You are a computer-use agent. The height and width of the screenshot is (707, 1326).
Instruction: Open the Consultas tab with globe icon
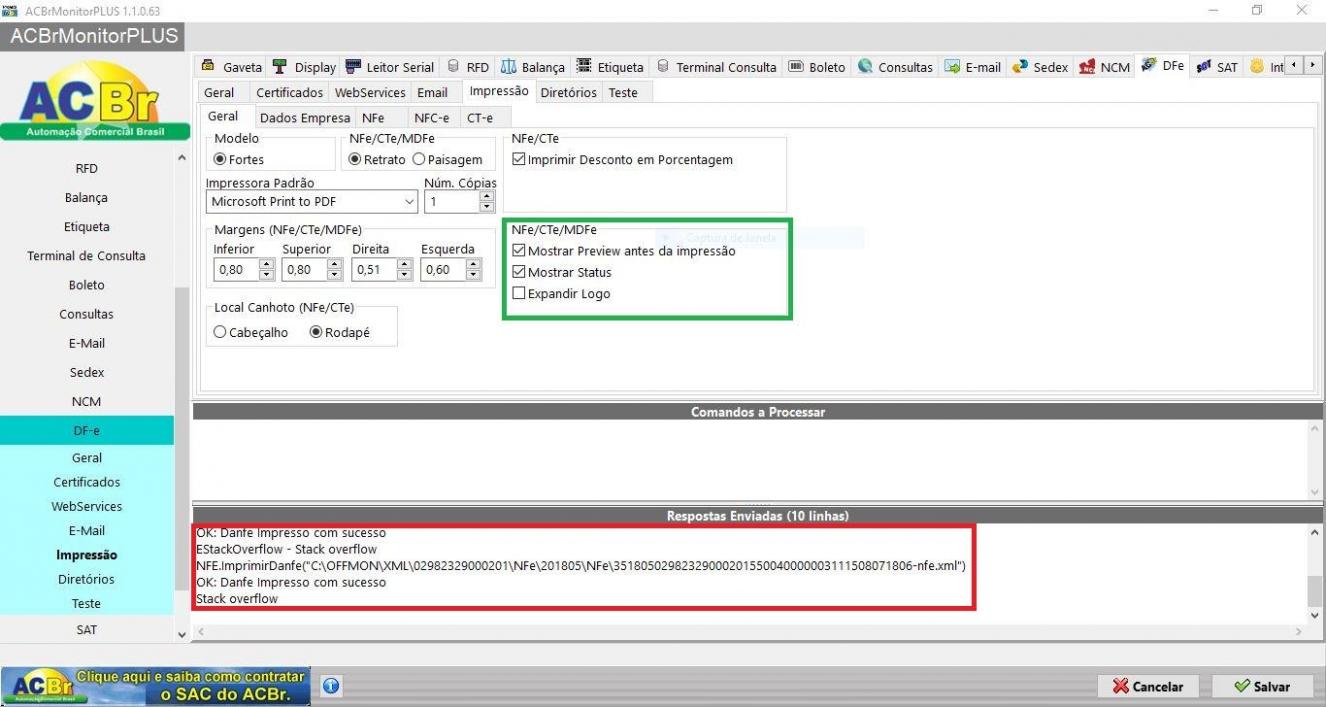pos(895,67)
